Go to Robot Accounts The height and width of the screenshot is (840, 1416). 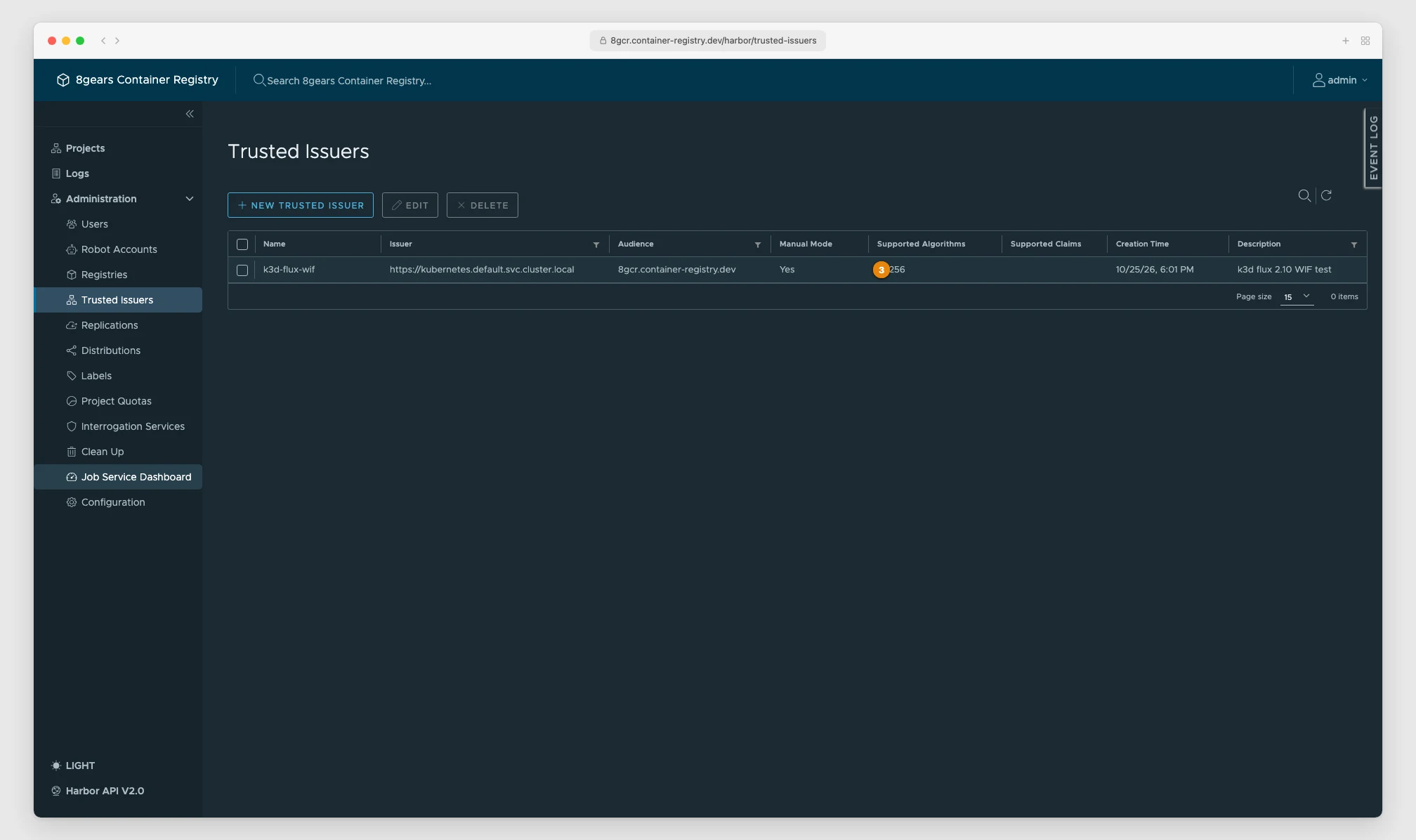click(x=119, y=249)
